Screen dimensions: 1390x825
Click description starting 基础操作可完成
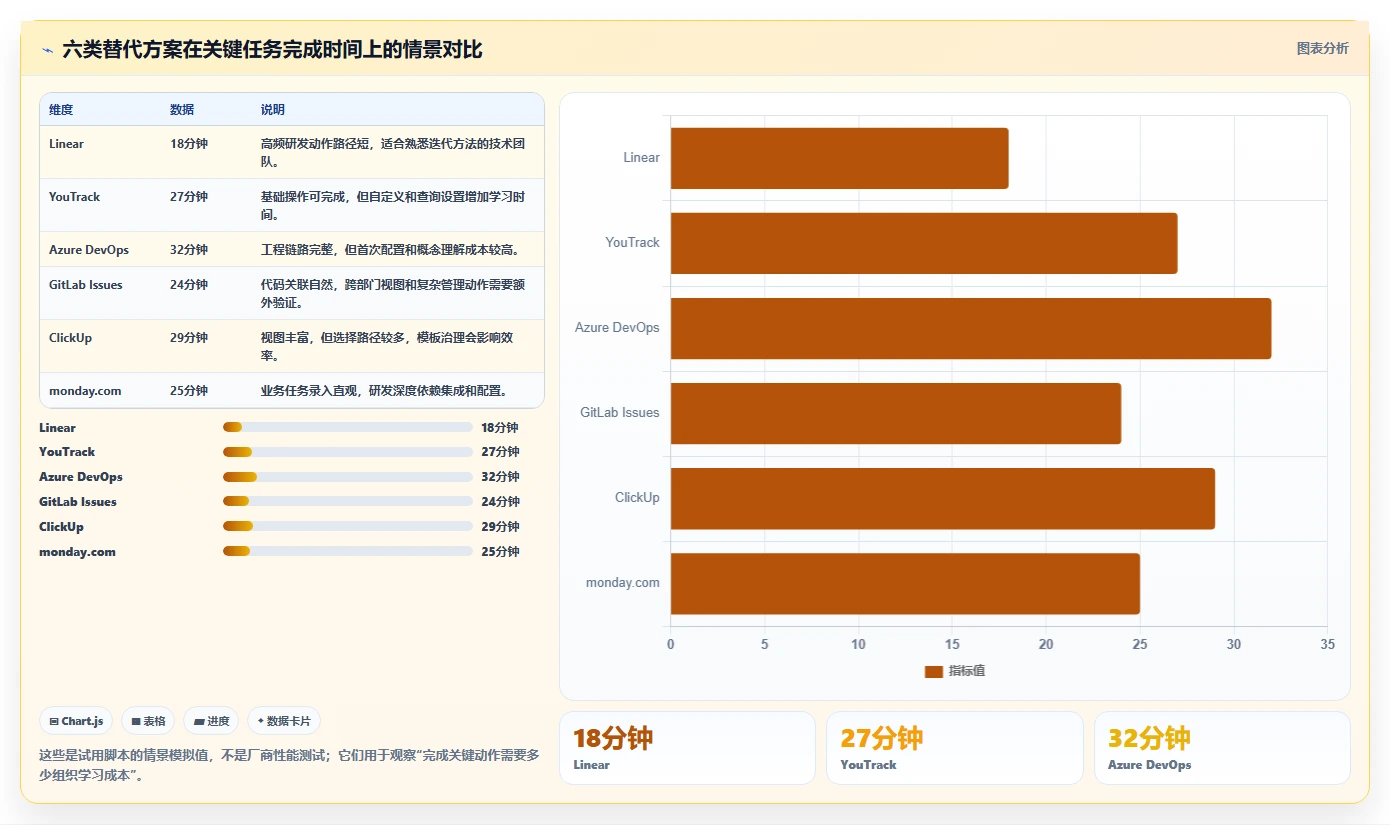click(393, 206)
